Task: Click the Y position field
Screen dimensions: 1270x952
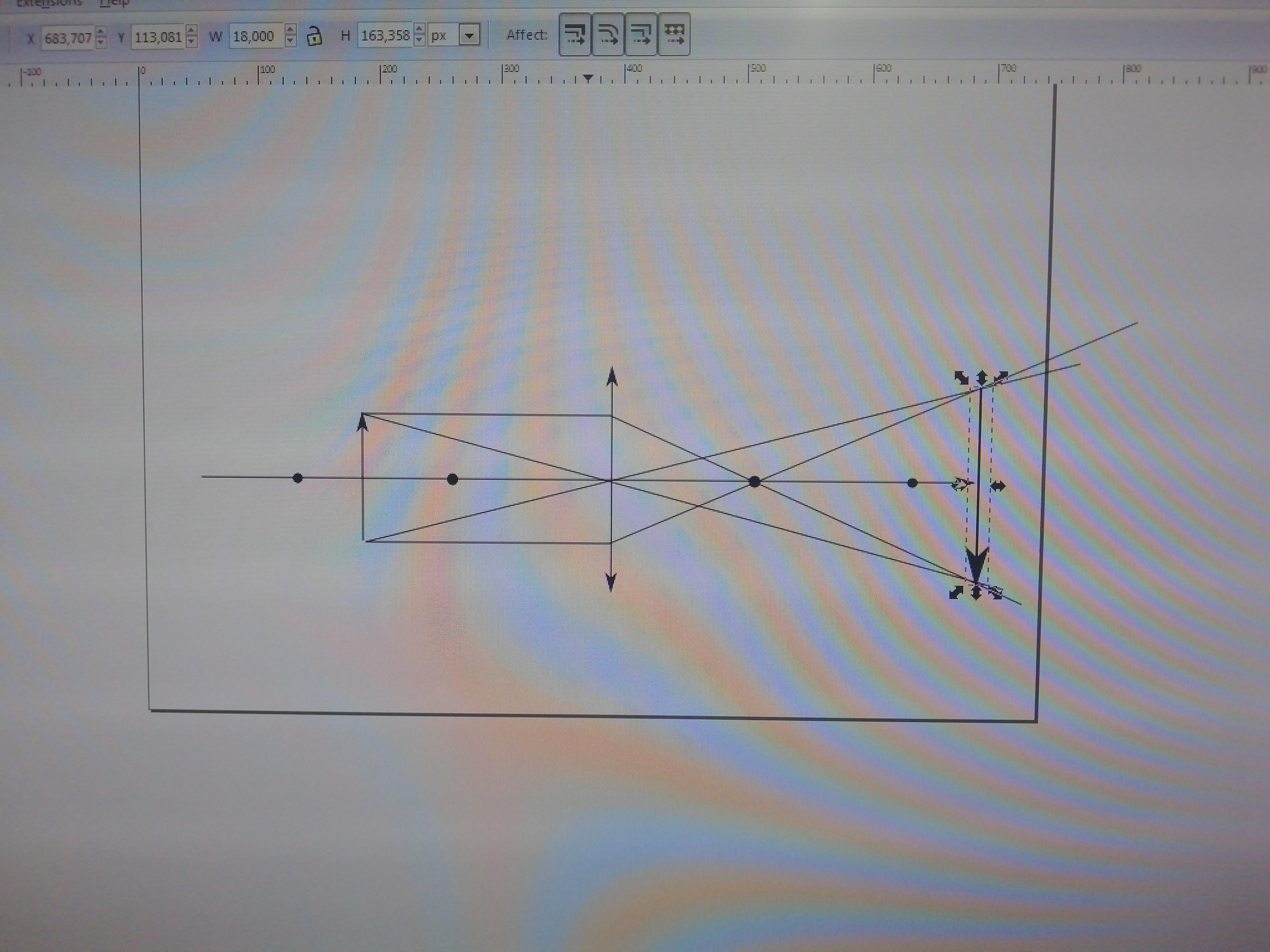Action: tap(157, 37)
